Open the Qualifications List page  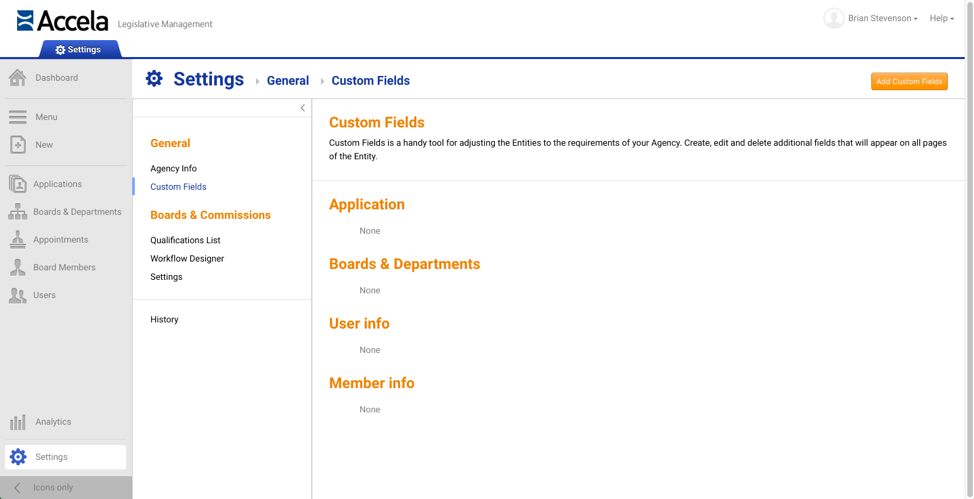(x=185, y=240)
